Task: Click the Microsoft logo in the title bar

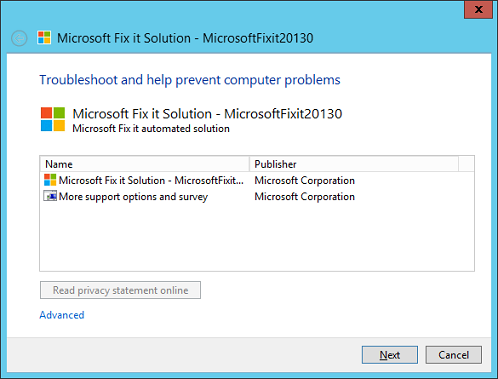Action: pos(44,38)
